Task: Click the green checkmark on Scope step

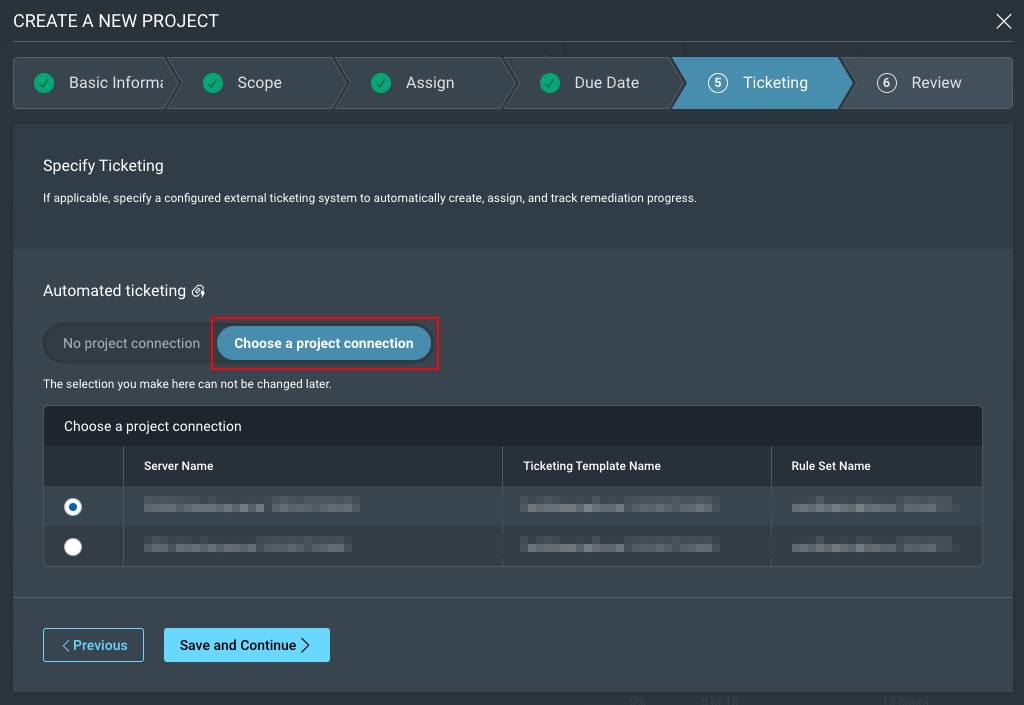Action: (213, 83)
